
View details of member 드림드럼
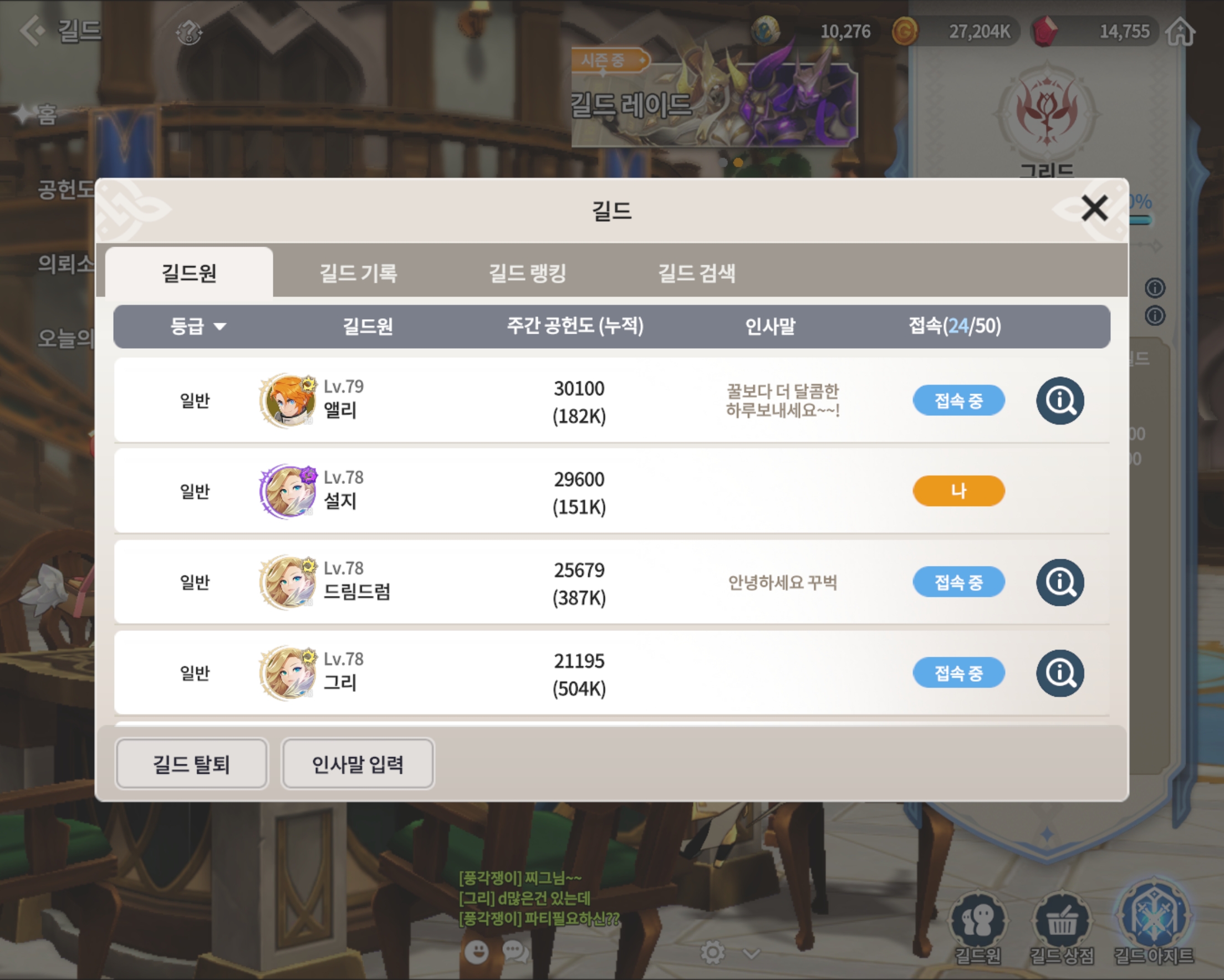point(1059,583)
